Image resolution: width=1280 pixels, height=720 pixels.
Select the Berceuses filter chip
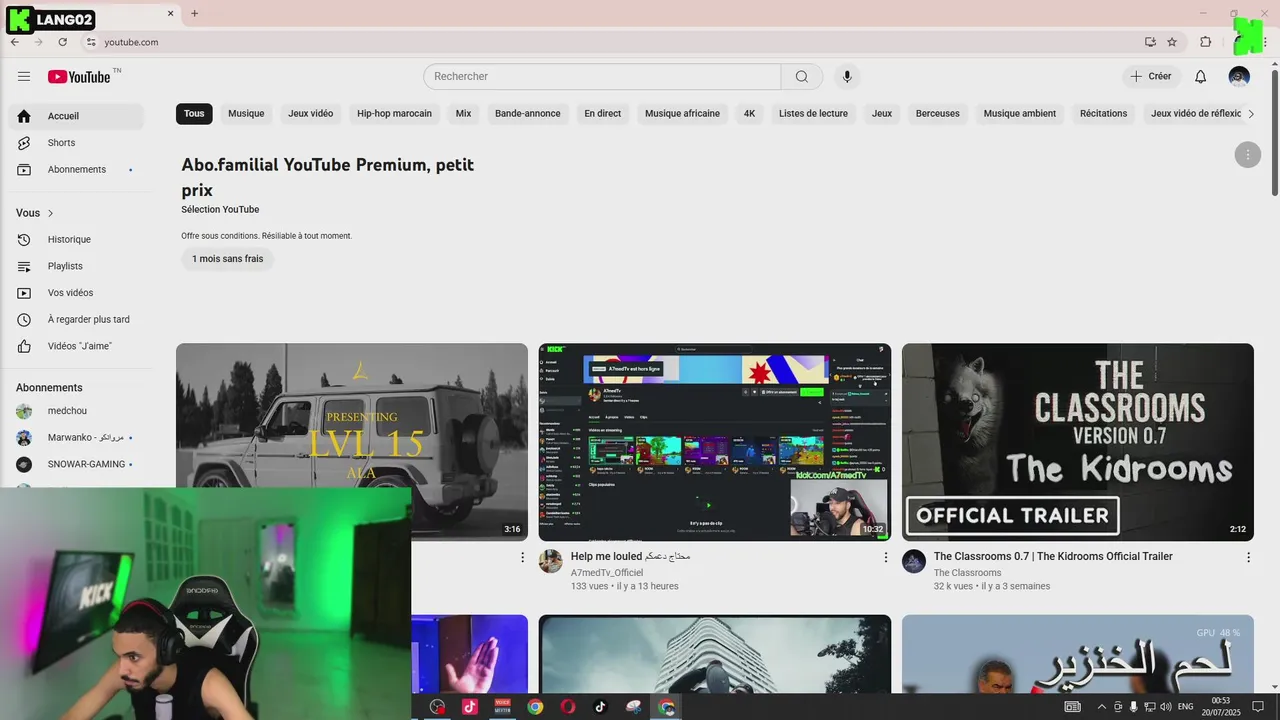pos(938,114)
